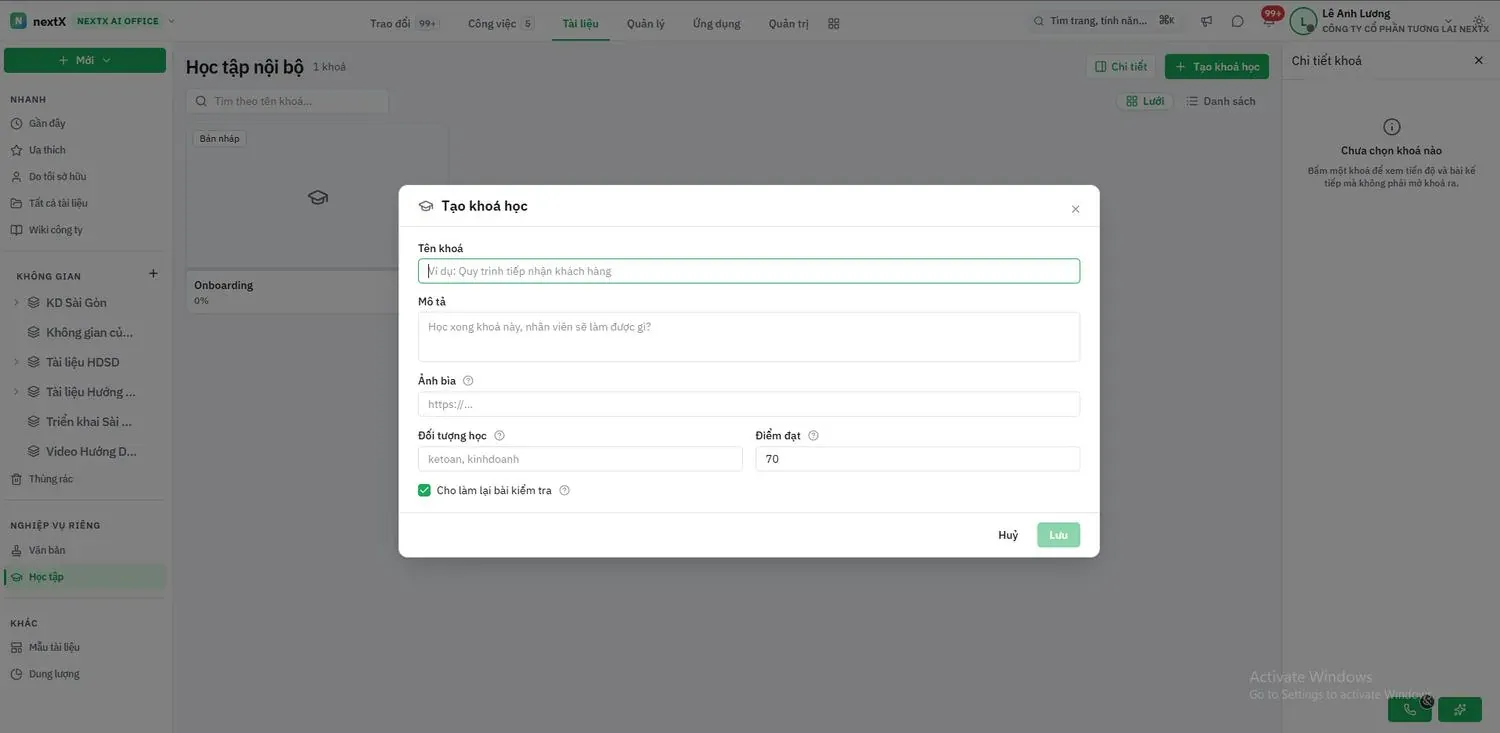
Task: Open the notification bell with 99+ badge
Action: tap(1269, 21)
